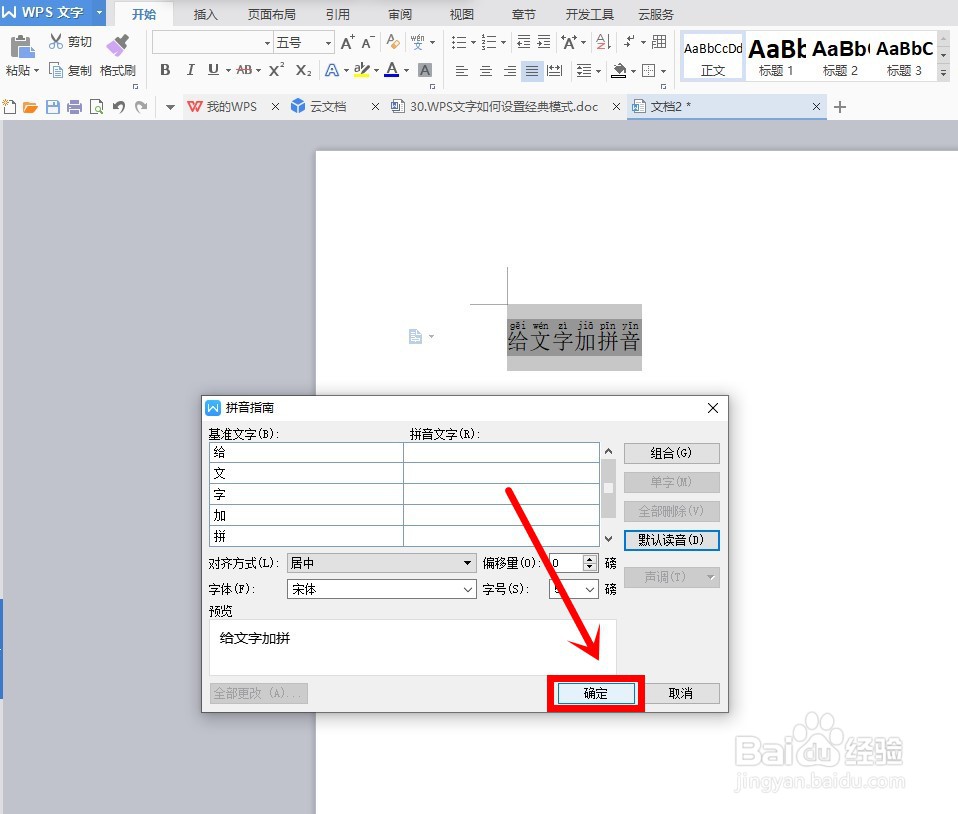
Task: Apply the paragraph shading fill bucket
Action: click(619, 71)
